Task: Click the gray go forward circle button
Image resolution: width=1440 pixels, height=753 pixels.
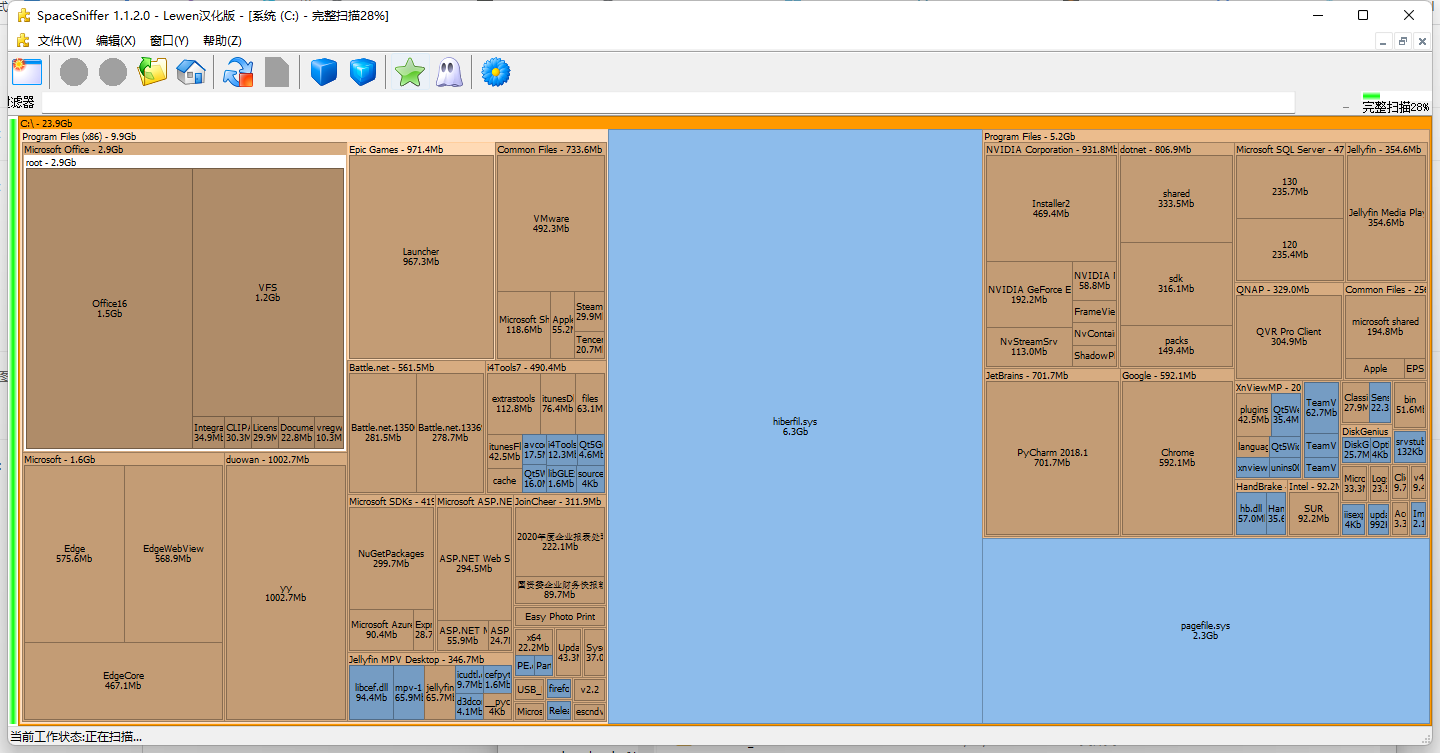Action: coord(113,72)
